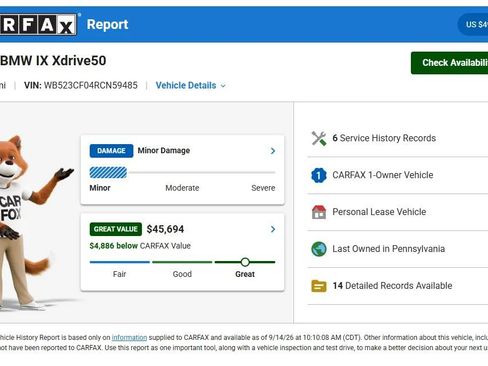This screenshot has height=366, width=488.
Task: Open Minor Damage details chevron
Action: [x=273, y=151]
